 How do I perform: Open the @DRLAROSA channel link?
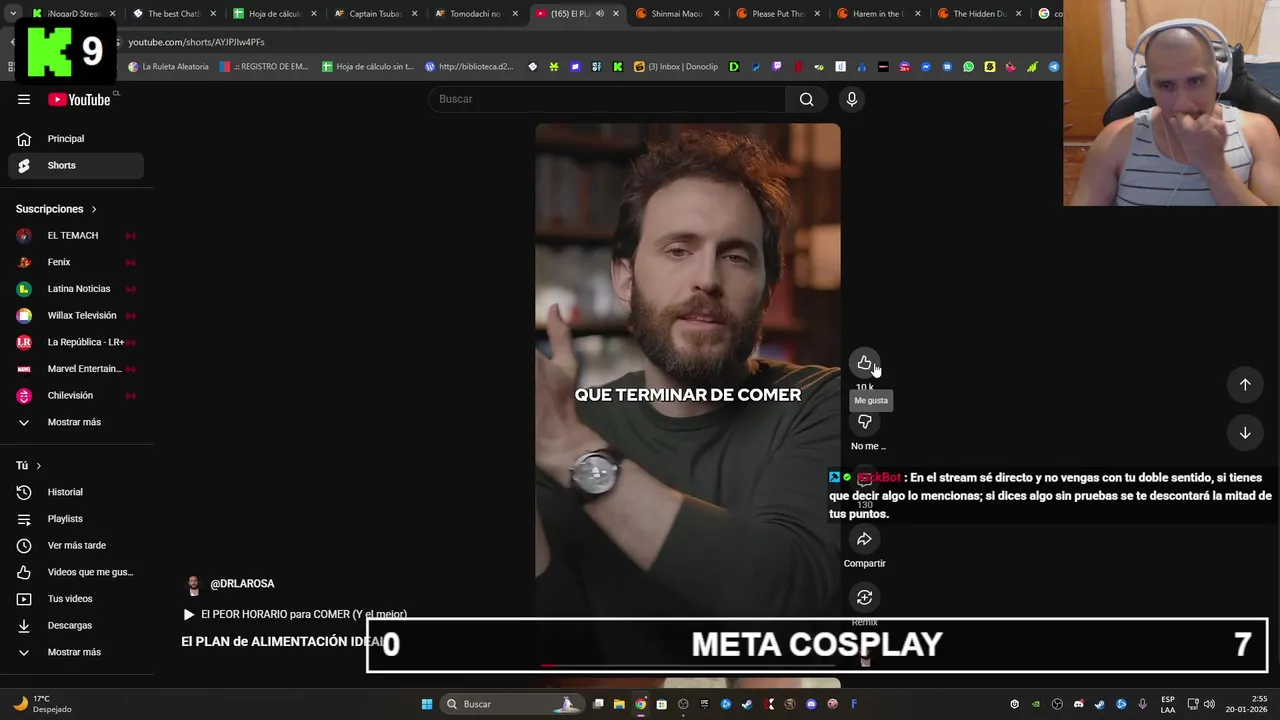242,584
